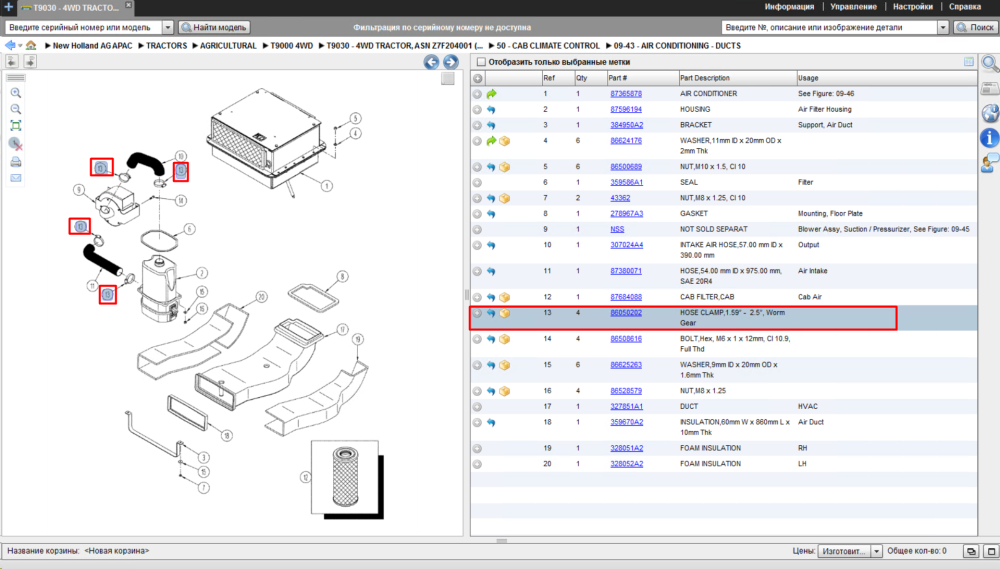The width and height of the screenshot is (1000, 569).
Task: Open the home icon in breadcrumb
Action: [31, 45]
